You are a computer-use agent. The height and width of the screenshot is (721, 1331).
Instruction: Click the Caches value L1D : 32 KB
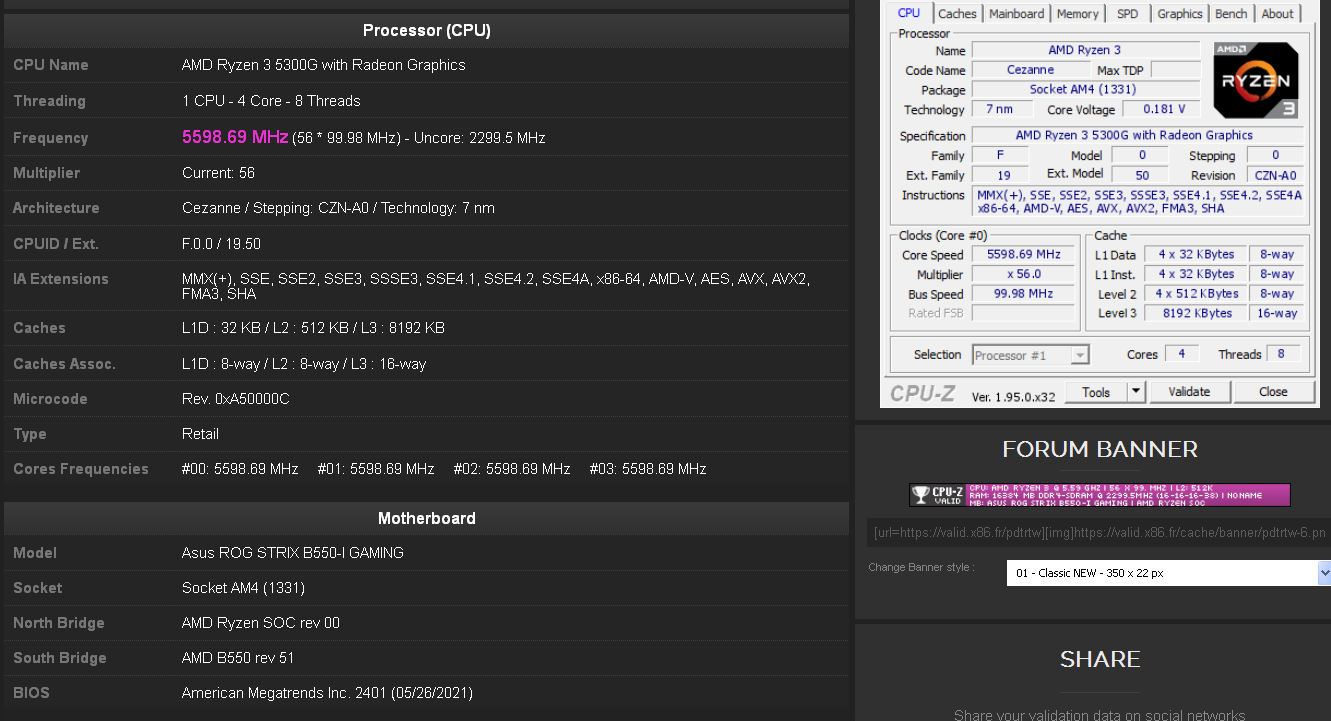pos(313,328)
